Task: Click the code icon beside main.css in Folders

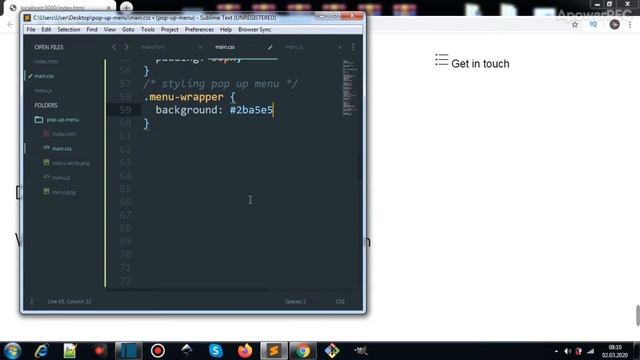Action: pos(46,148)
